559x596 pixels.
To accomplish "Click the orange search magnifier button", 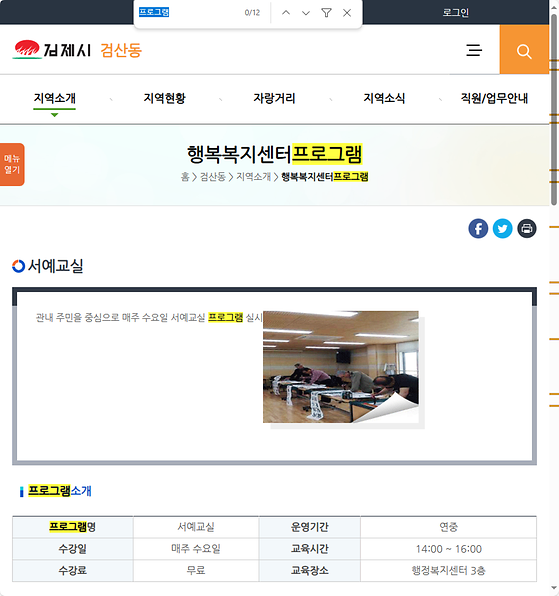I will (x=524, y=49).
